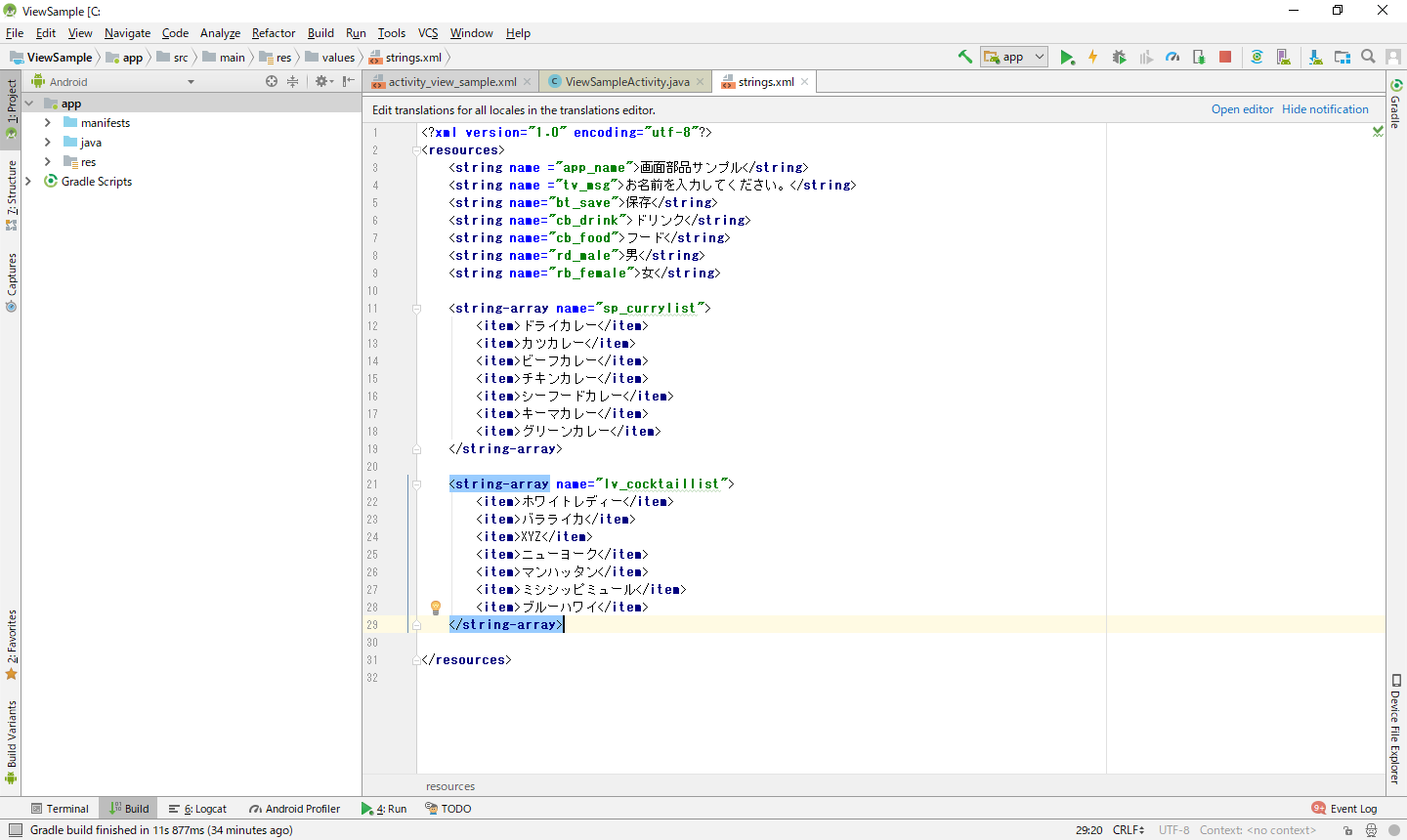Click Sync Project with Gradle Files icon
The height and width of the screenshot is (840, 1407).
[x=1257, y=58]
